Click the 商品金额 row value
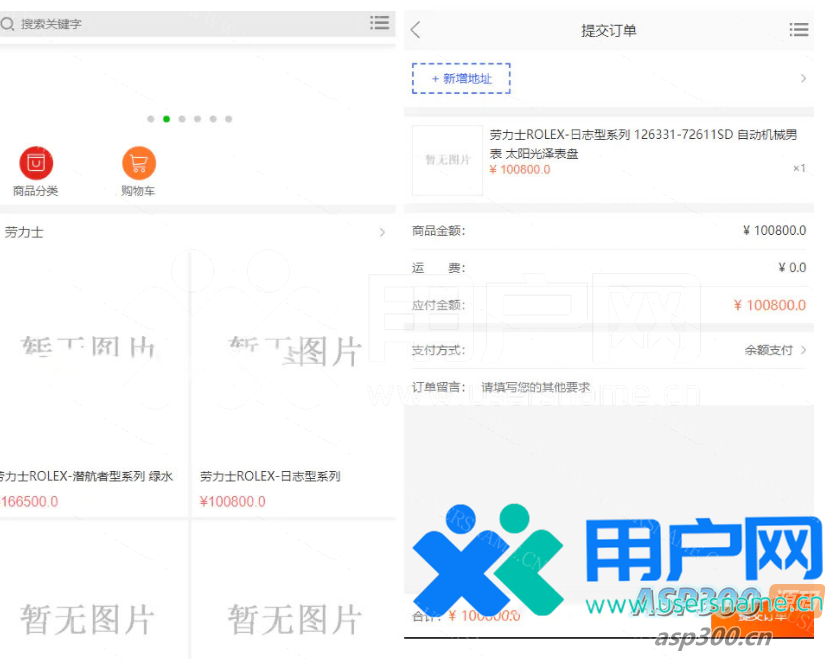This screenshot has width=825, height=659. (774, 231)
